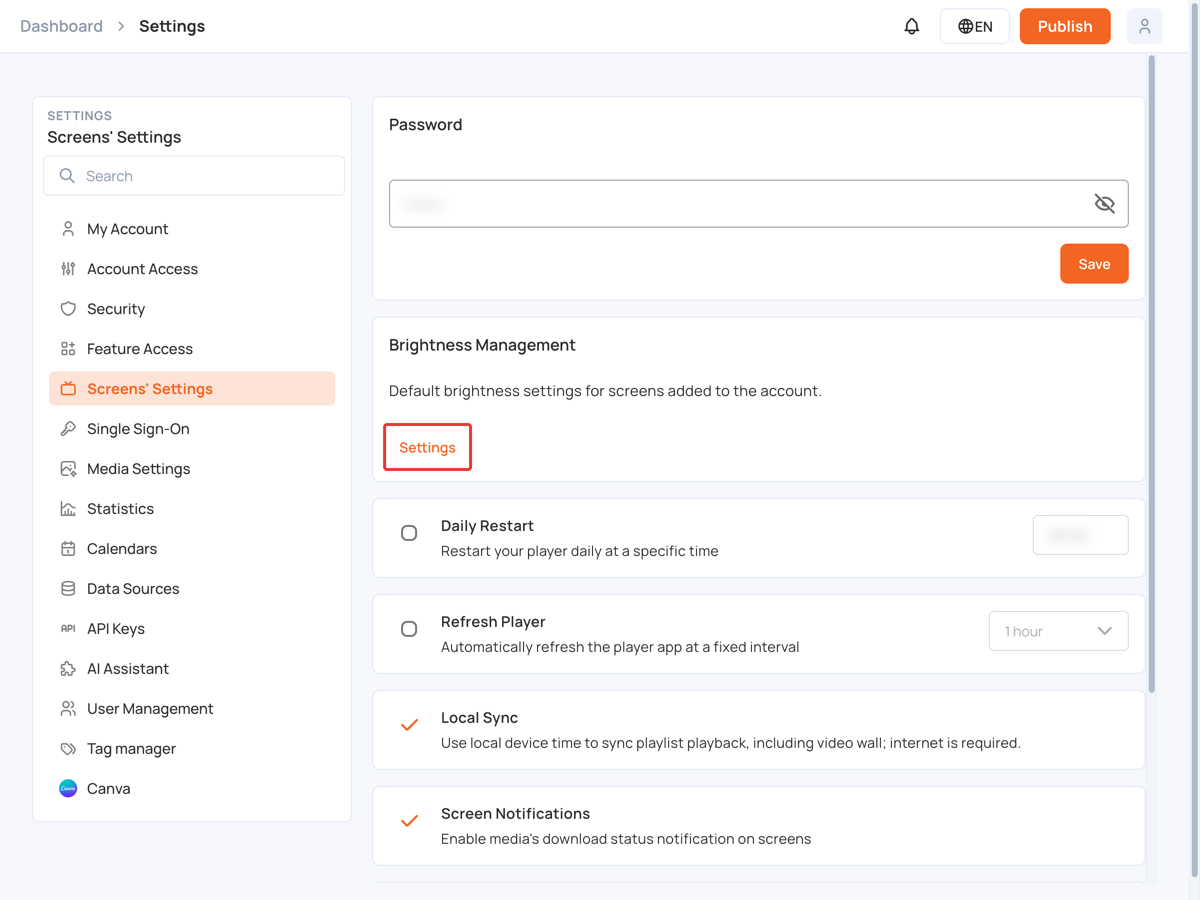Click the Settings breadcrumb
Image resolution: width=1200 pixels, height=900 pixels.
(x=172, y=26)
